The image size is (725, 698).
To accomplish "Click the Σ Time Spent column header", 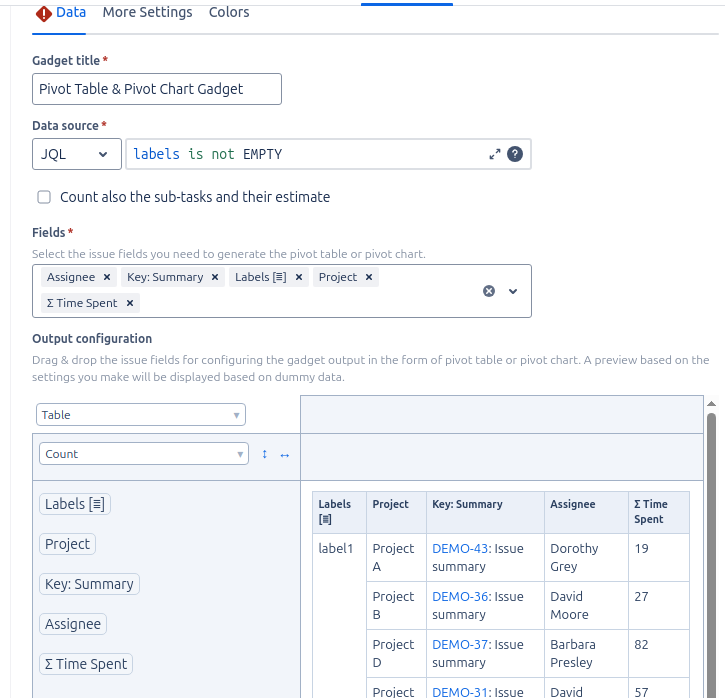I will (659, 512).
